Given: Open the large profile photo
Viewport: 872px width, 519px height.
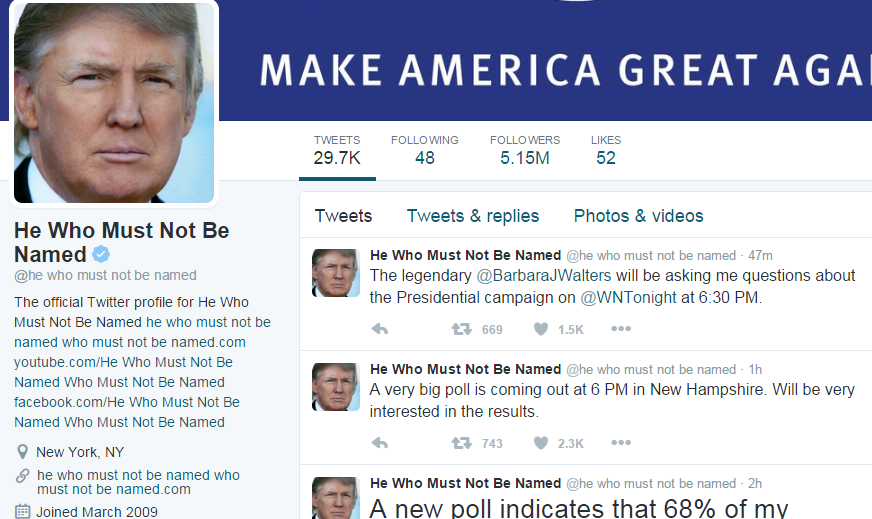Looking at the screenshot, I should (x=114, y=103).
